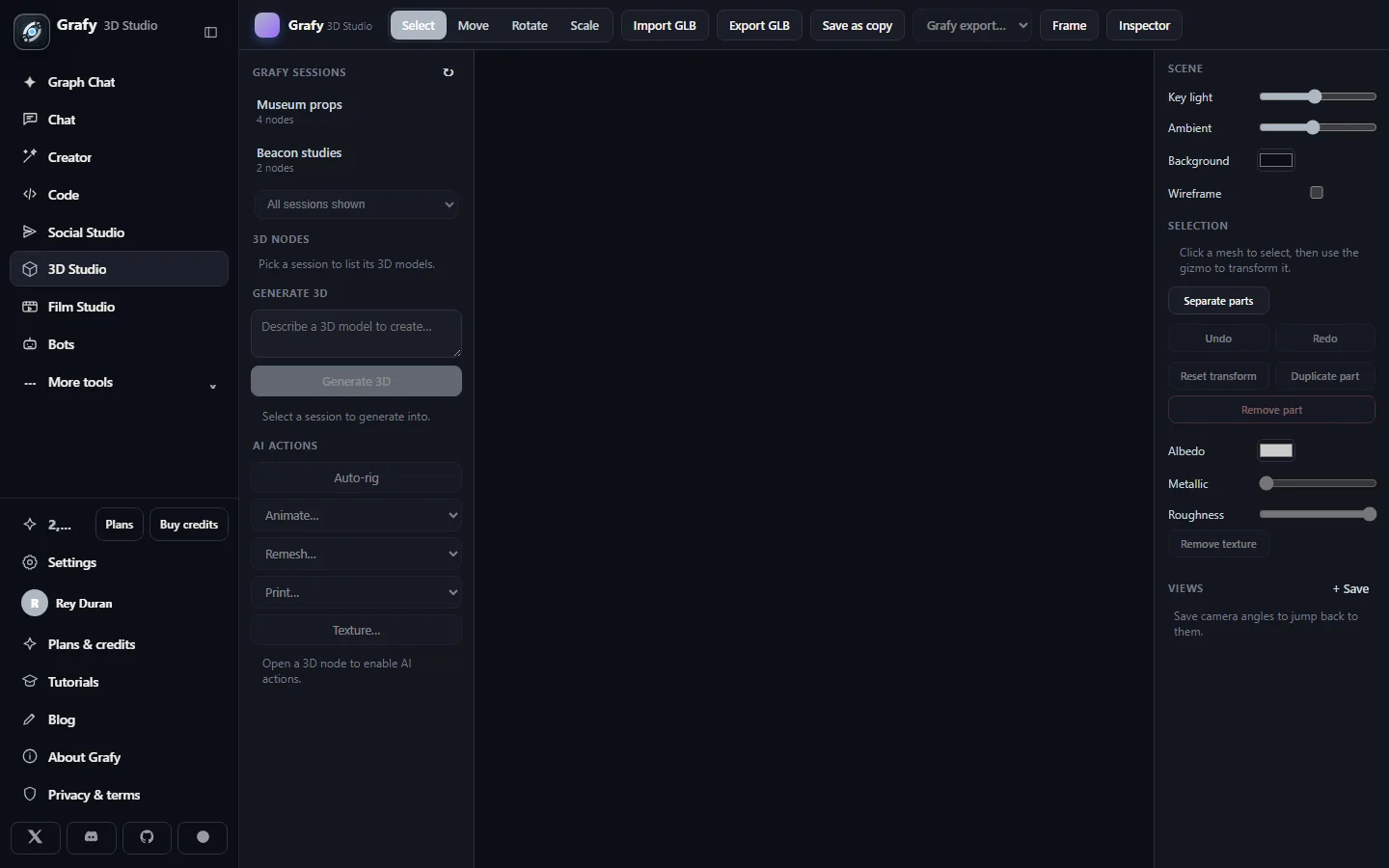Click the Privacy & terms shield icon
Viewport: 1389px width, 868px height.
tap(30, 795)
